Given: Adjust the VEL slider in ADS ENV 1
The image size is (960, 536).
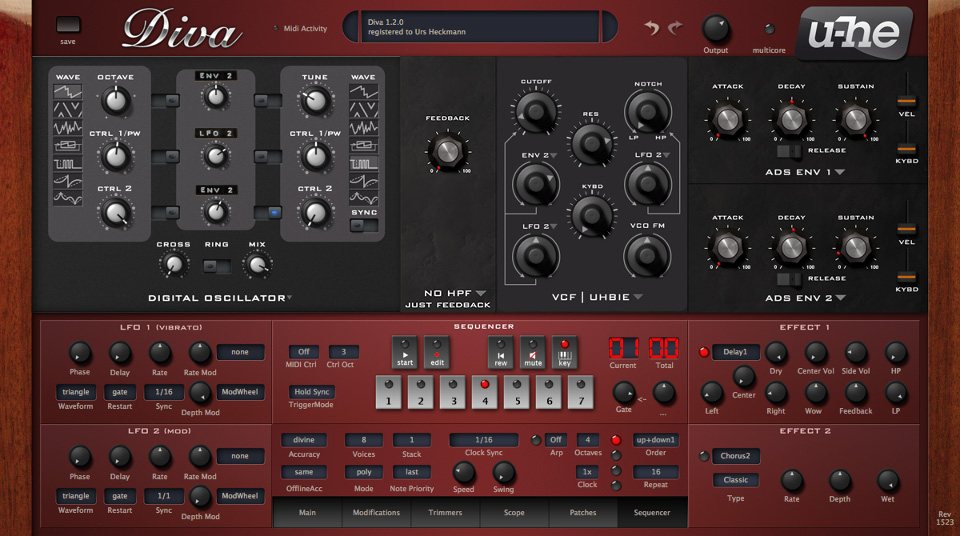Looking at the screenshot, I should 907,100.
